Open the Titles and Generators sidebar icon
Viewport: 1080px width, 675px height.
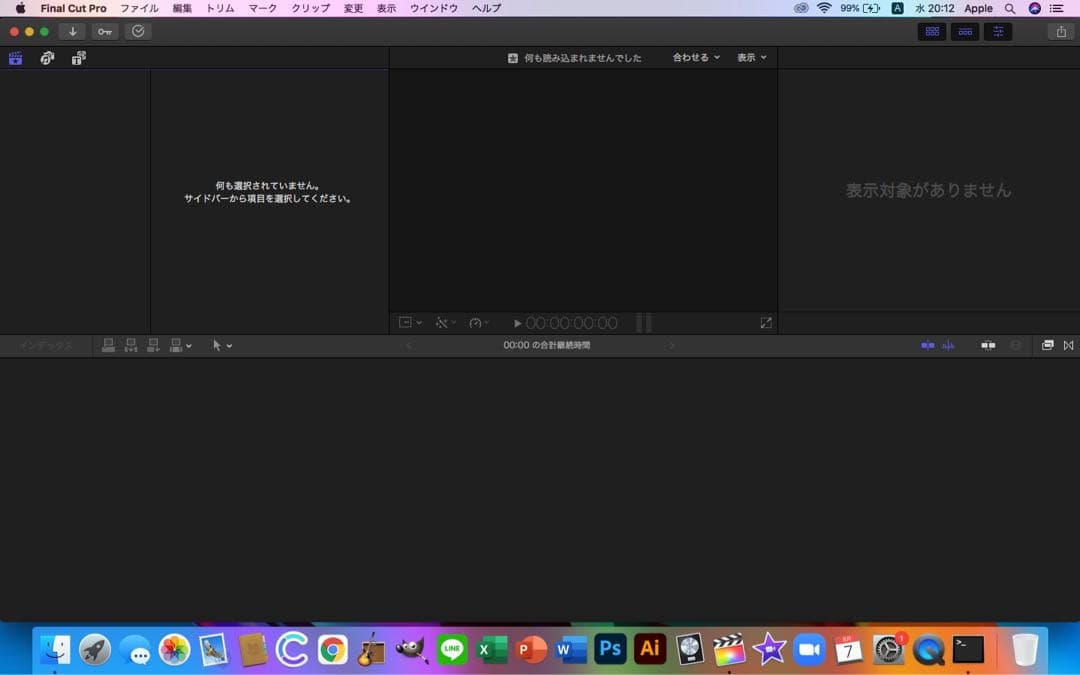click(78, 58)
